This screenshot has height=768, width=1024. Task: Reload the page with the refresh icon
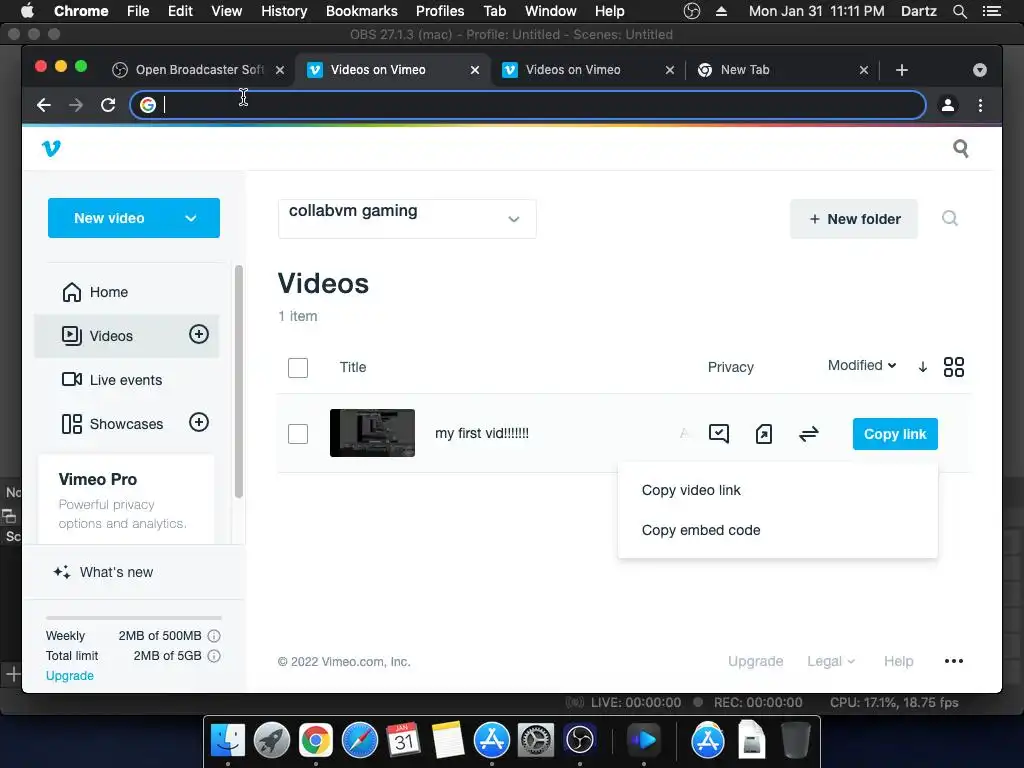pyautogui.click(x=108, y=105)
